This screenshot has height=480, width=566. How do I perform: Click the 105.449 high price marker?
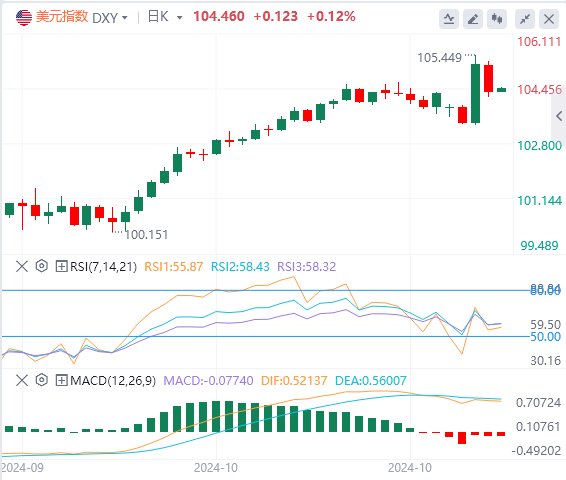tap(439, 58)
